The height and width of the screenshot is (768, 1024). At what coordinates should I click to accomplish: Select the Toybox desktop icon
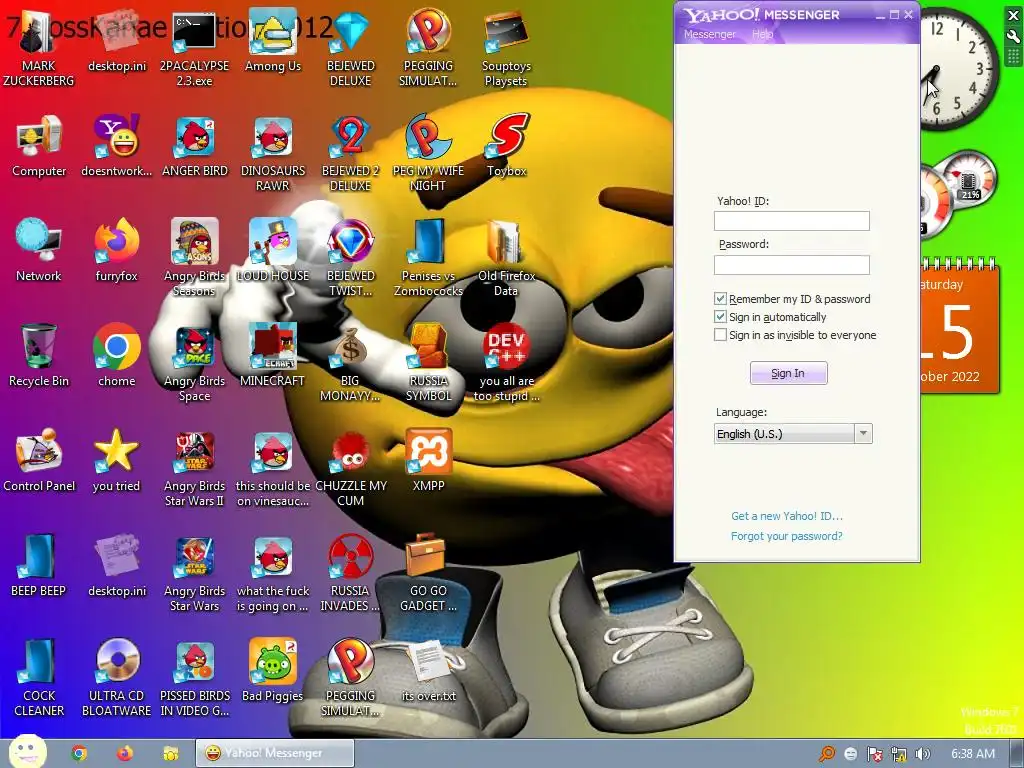point(506,145)
